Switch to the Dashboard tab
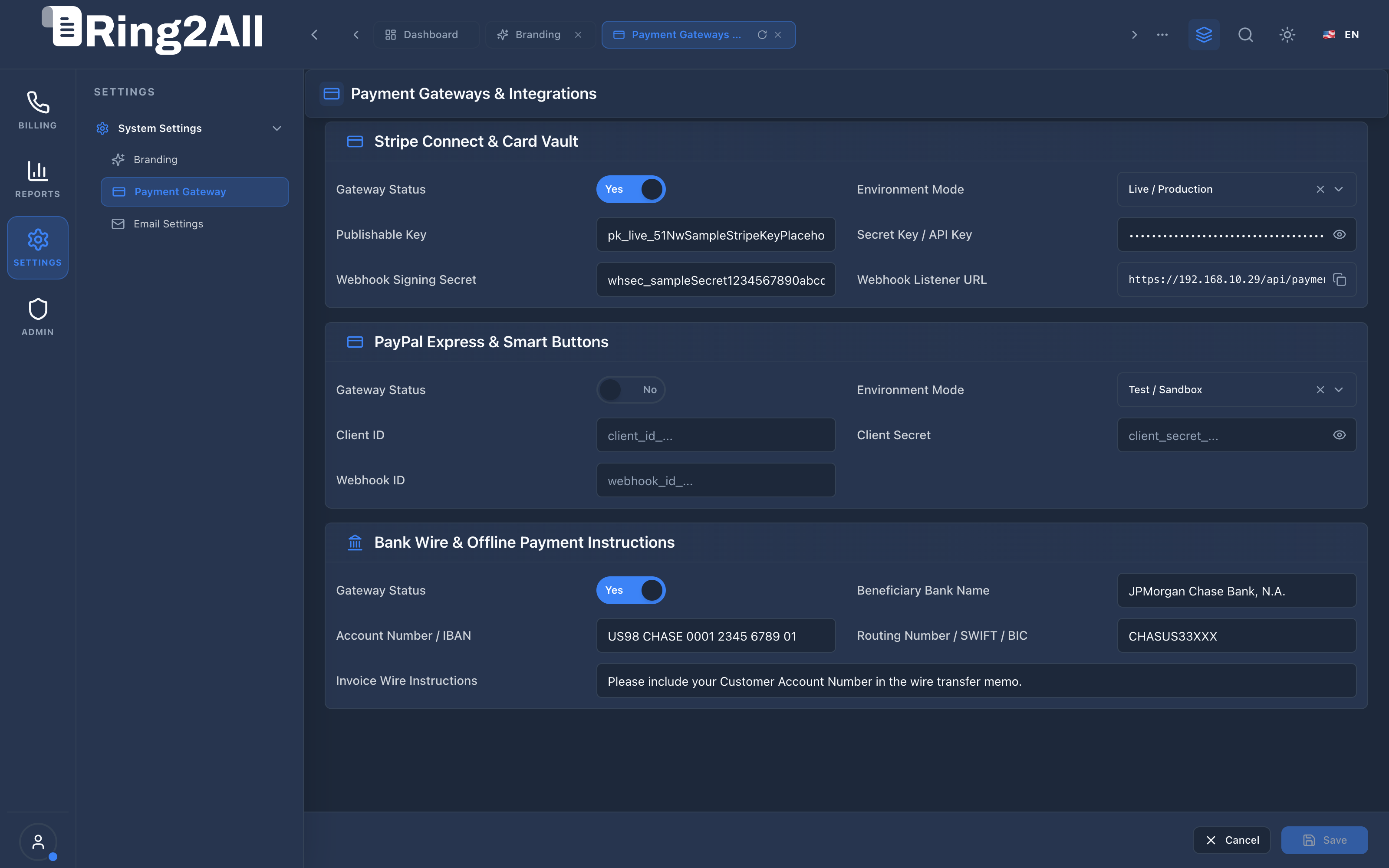Screen dimensions: 1389x868 426,34
